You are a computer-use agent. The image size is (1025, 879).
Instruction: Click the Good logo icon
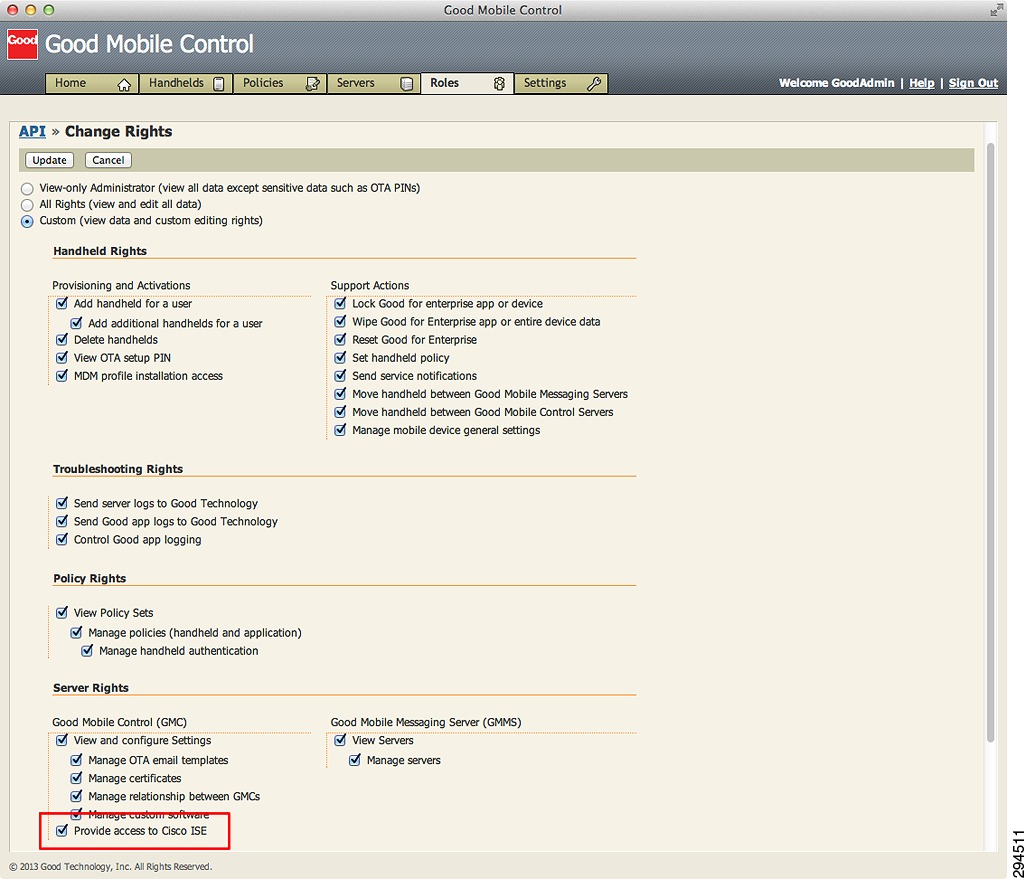[x=22, y=44]
